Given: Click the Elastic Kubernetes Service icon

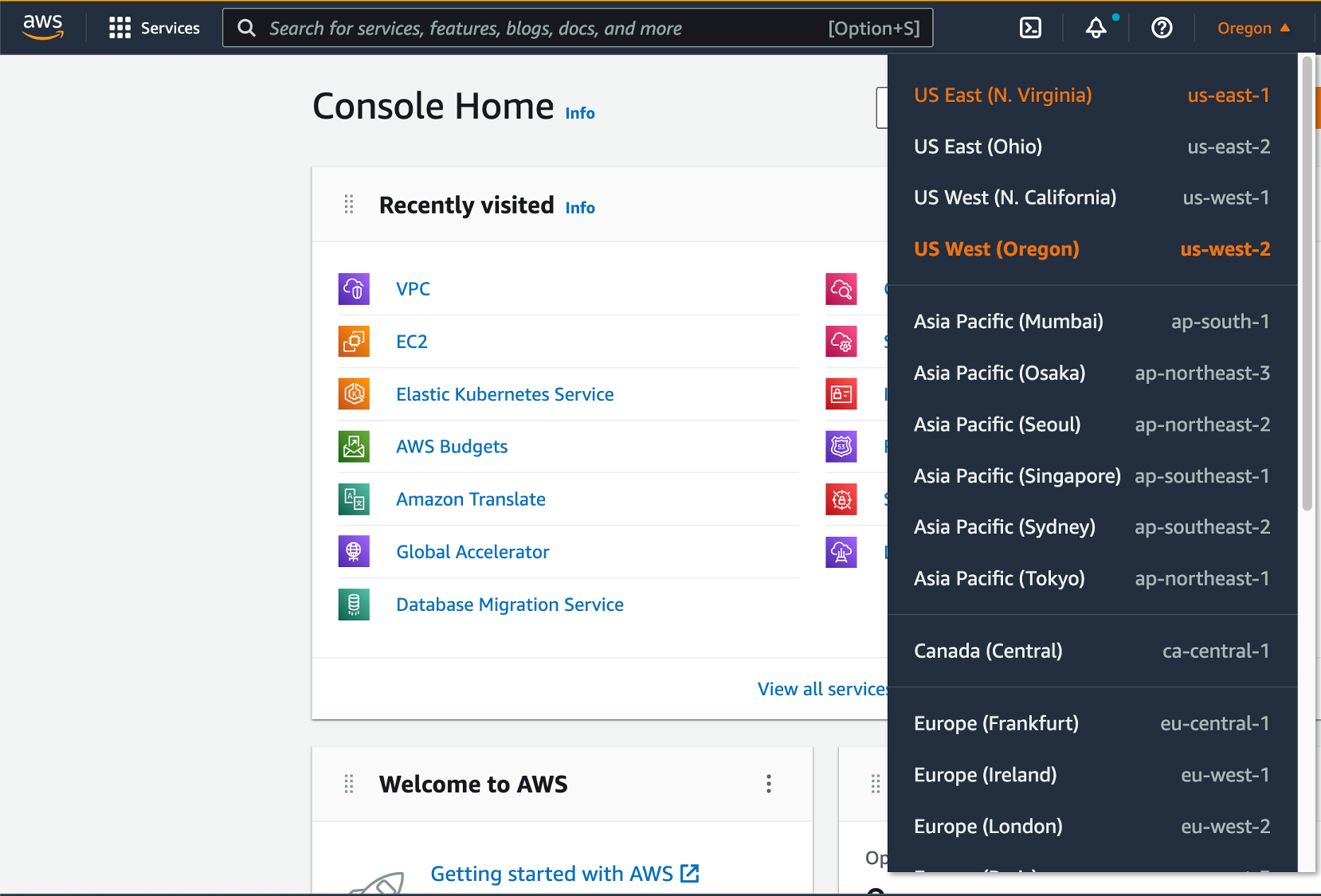Looking at the screenshot, I should 354,394.
